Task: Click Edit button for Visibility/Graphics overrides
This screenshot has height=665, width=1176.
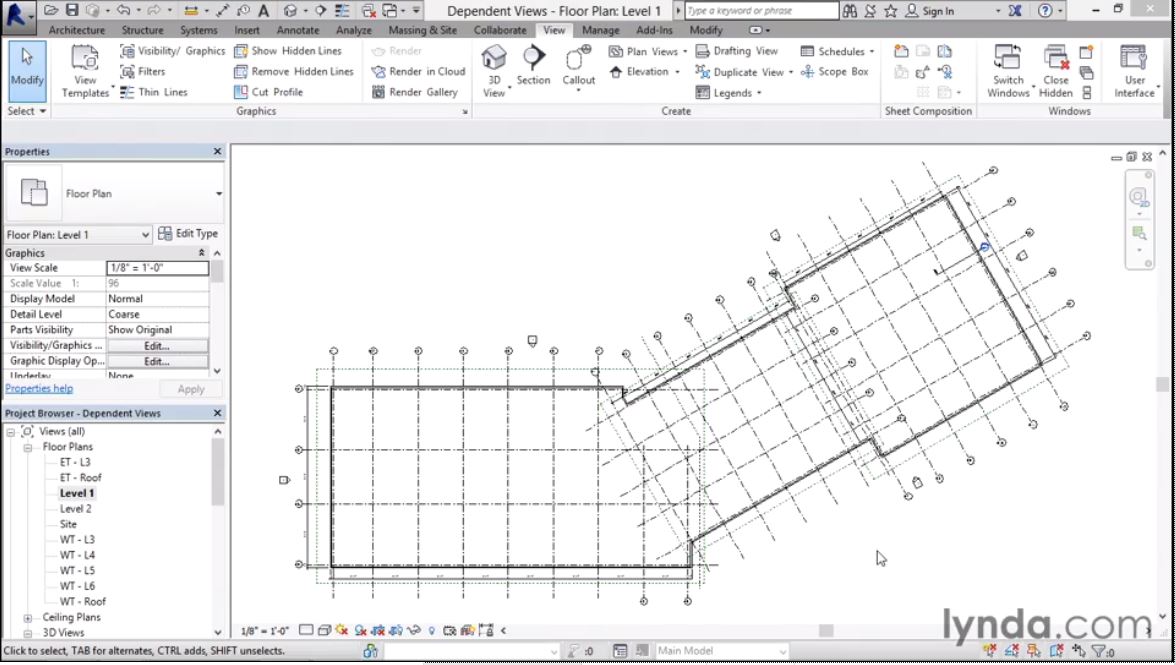Action: click(x=157, y=346)
